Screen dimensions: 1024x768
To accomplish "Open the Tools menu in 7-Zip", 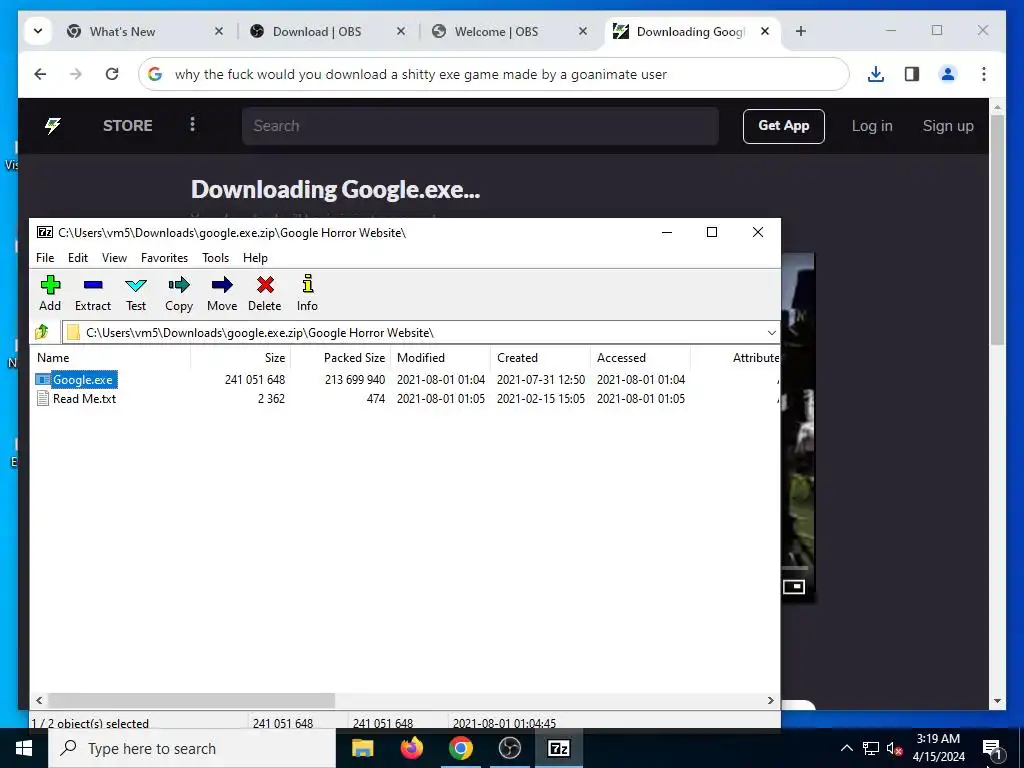I will tap(216, 258).
